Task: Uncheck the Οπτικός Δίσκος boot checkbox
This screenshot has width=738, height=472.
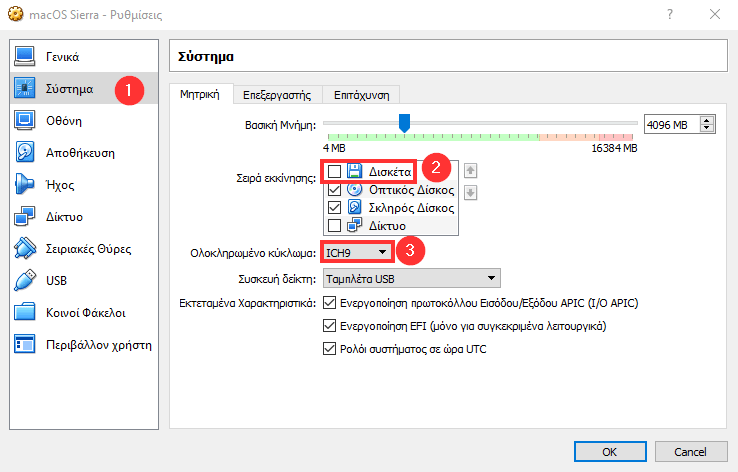Action: pos(334,190)
